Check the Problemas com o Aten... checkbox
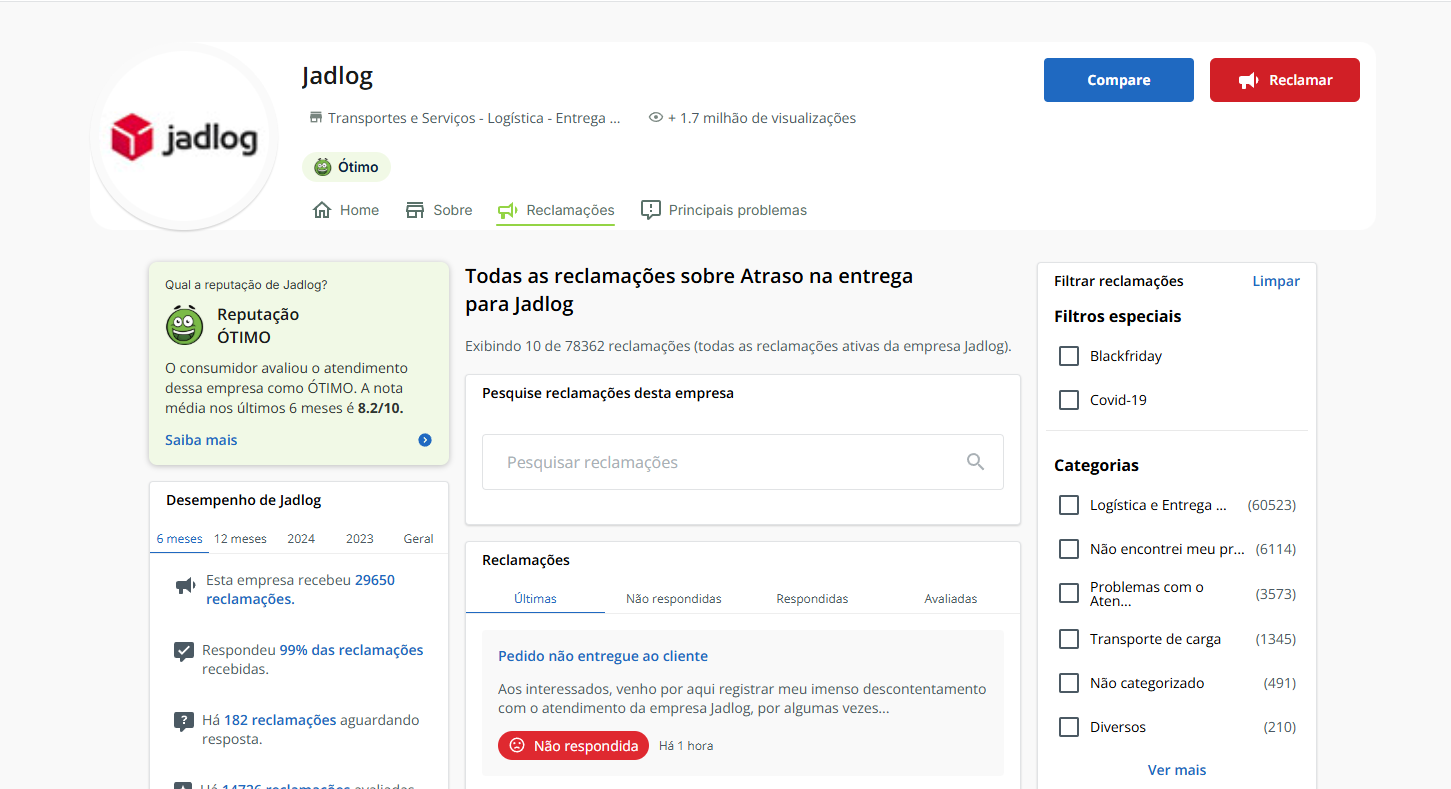 click(x=1069, y=594)
